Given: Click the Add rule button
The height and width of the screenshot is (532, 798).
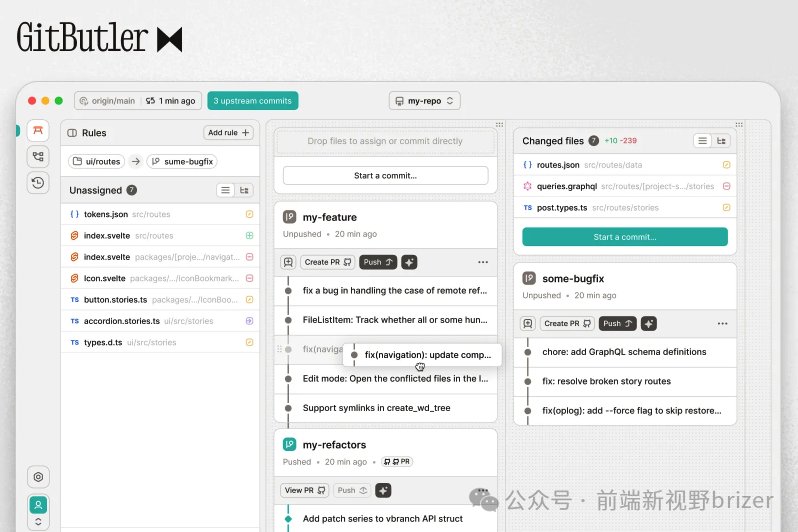Looking at the screenshot, I should click(228, 133).
